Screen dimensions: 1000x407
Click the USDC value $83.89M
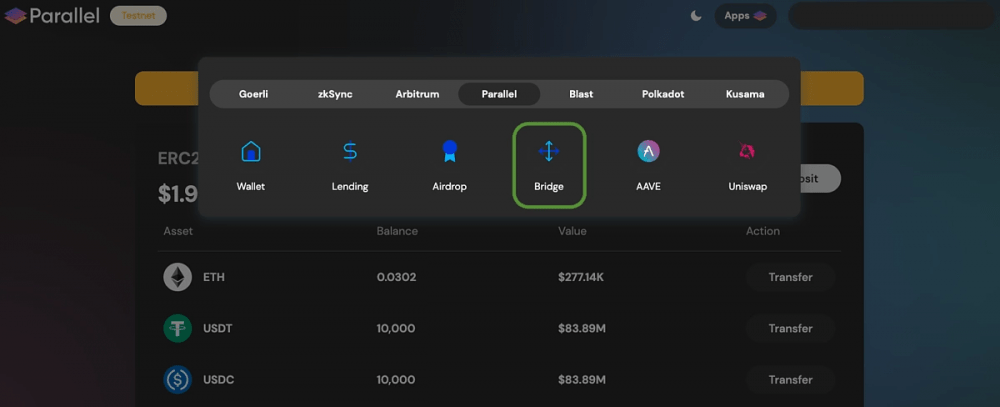click(x=582, y=380)
